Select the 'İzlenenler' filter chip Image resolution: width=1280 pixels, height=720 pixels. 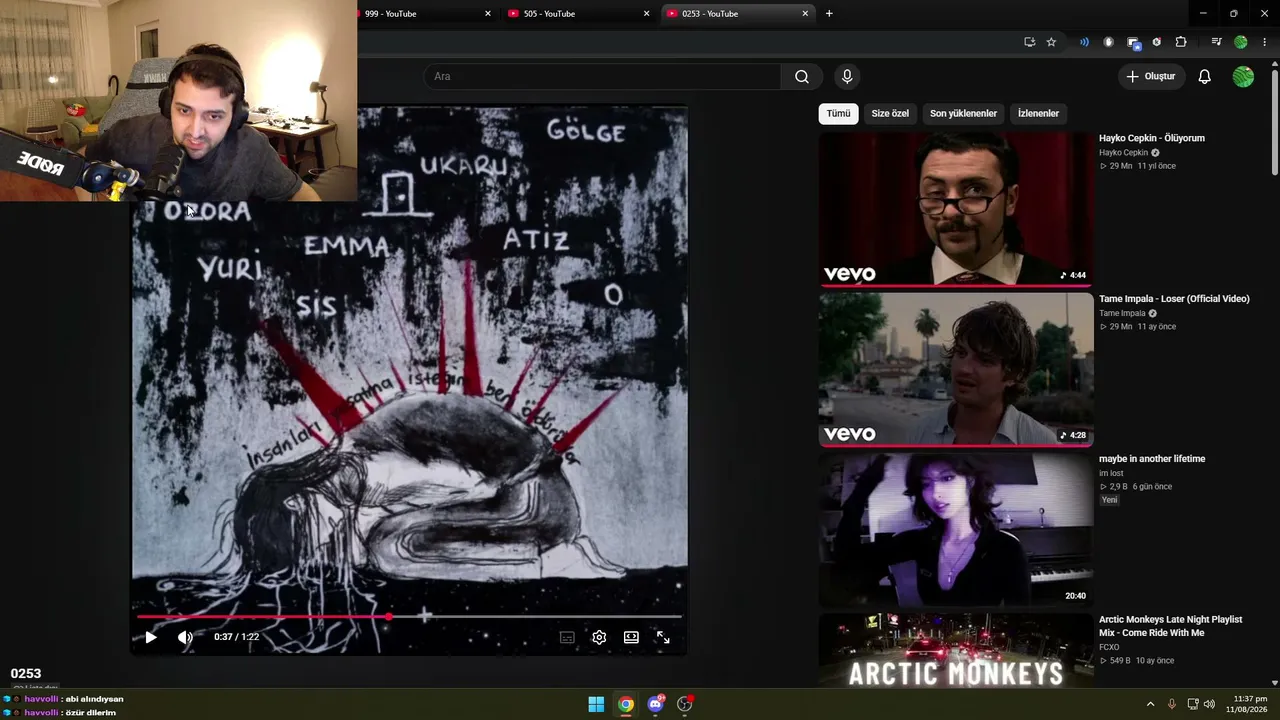pos(1038,114)
